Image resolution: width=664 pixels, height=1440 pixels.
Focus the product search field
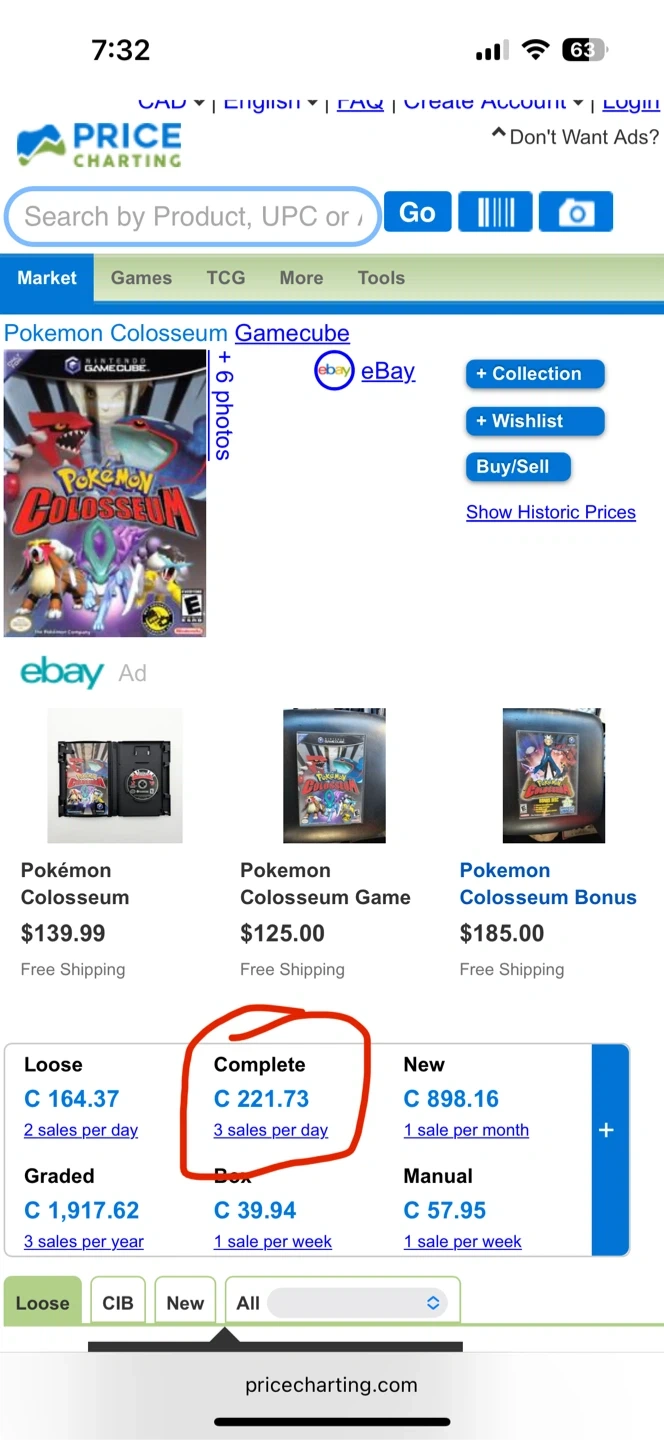(192, 216)
